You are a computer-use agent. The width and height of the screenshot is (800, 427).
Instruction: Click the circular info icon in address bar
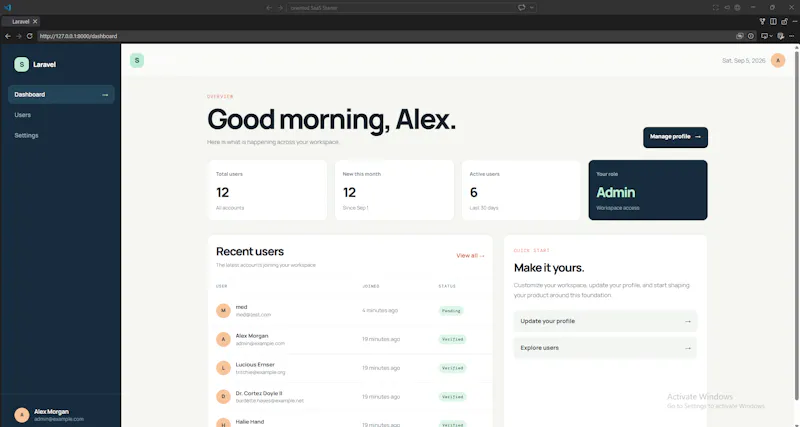tap(751, 36)
